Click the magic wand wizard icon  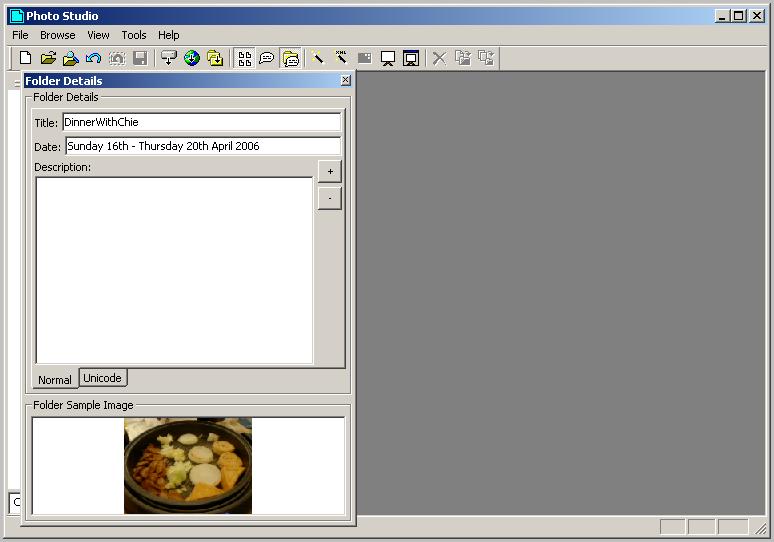pos(317,58)
